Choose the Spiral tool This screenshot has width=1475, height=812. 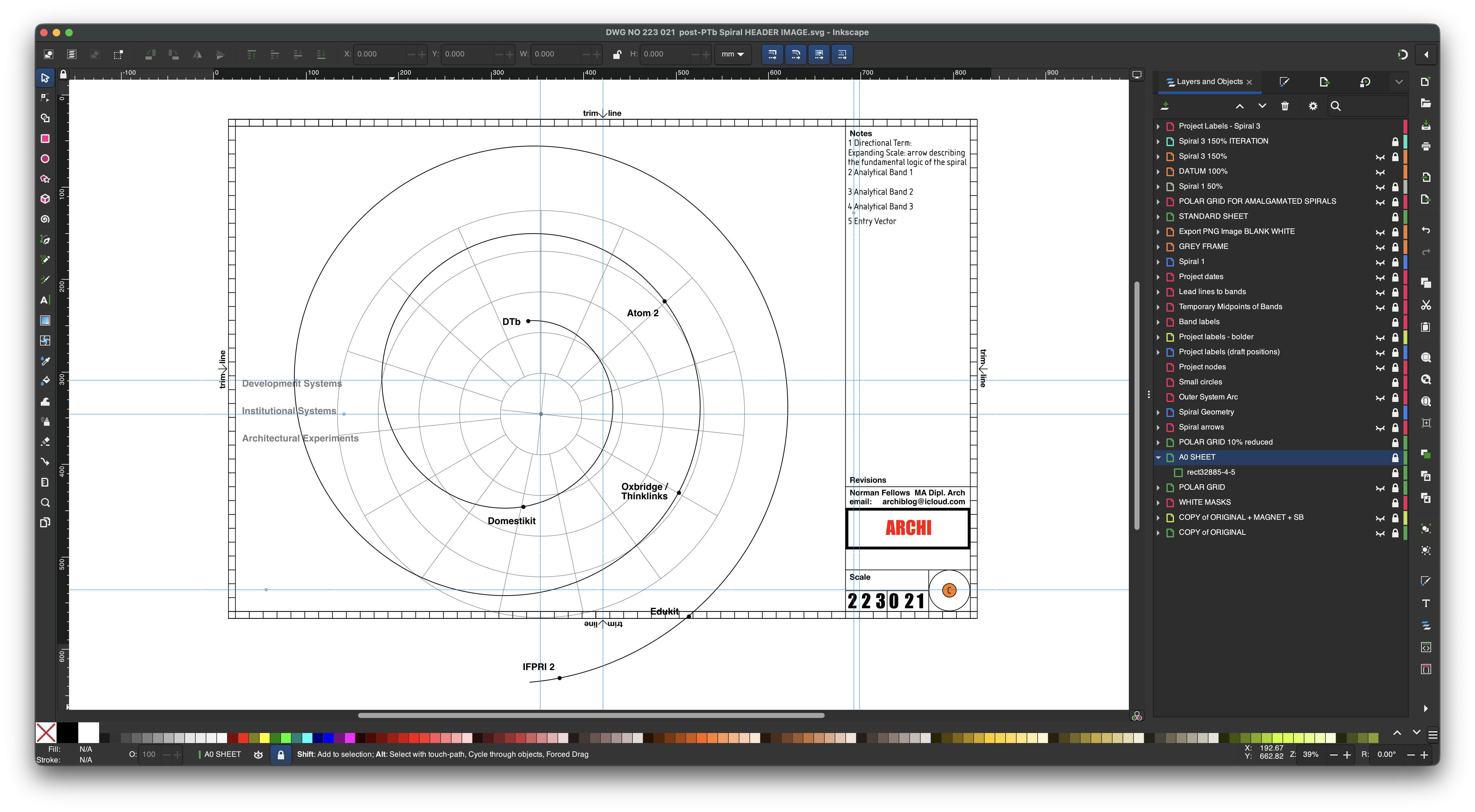[45, 219]
